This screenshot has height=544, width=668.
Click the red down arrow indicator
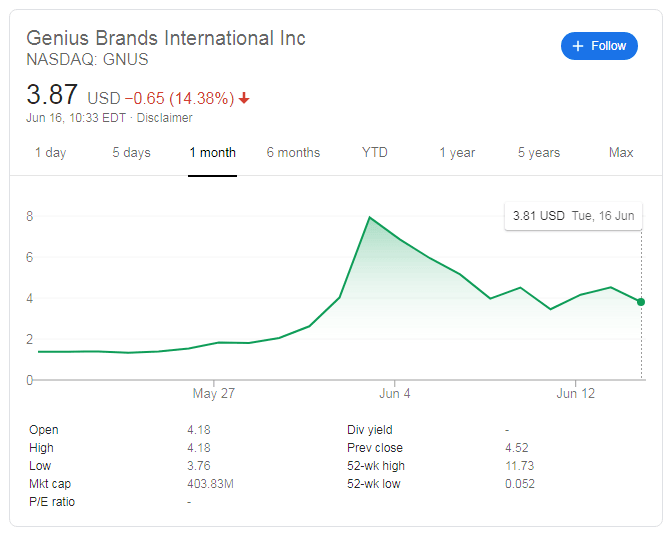(245, 99)
